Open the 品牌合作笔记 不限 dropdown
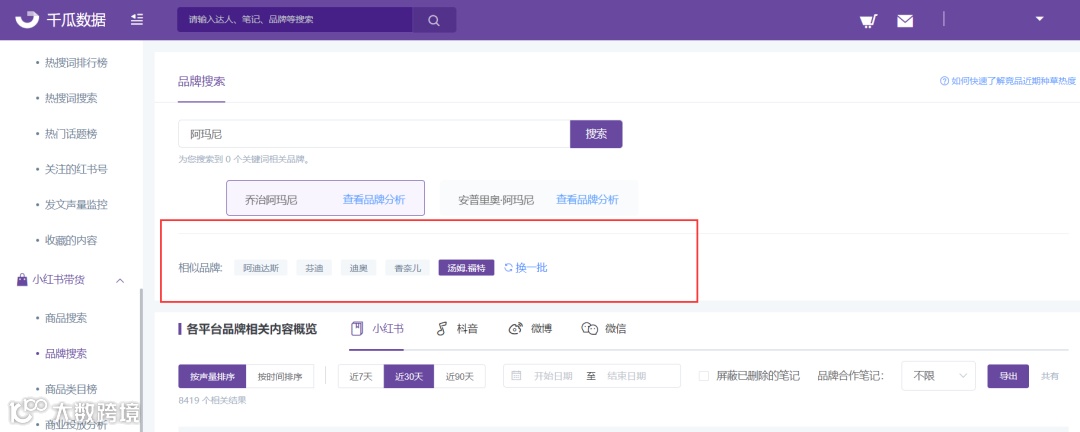The width and height of the screenshot is (1080, 432). [938, 376]
